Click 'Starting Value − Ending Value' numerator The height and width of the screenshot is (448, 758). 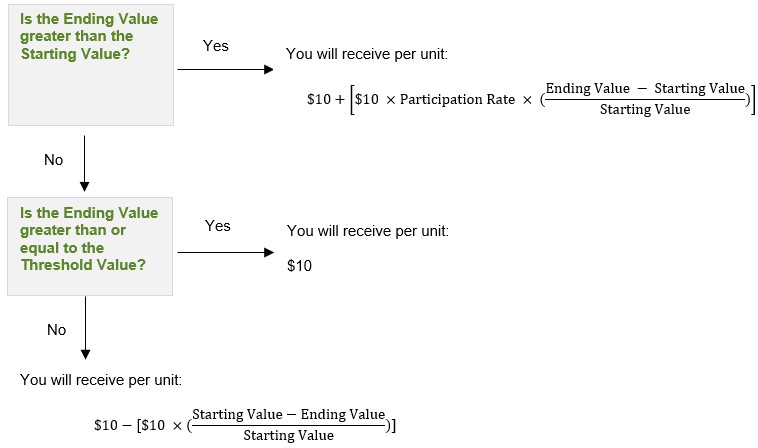(289, 415)
